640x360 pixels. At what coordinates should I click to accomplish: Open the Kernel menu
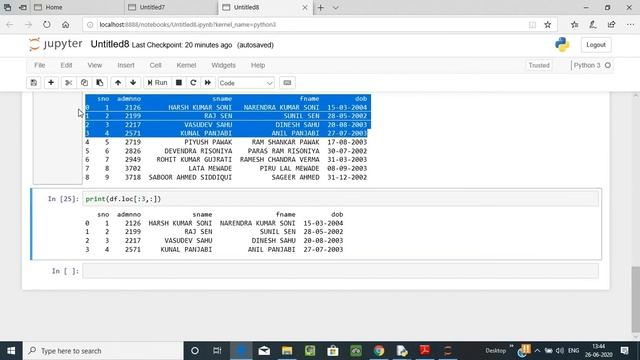tap(186, 65)
